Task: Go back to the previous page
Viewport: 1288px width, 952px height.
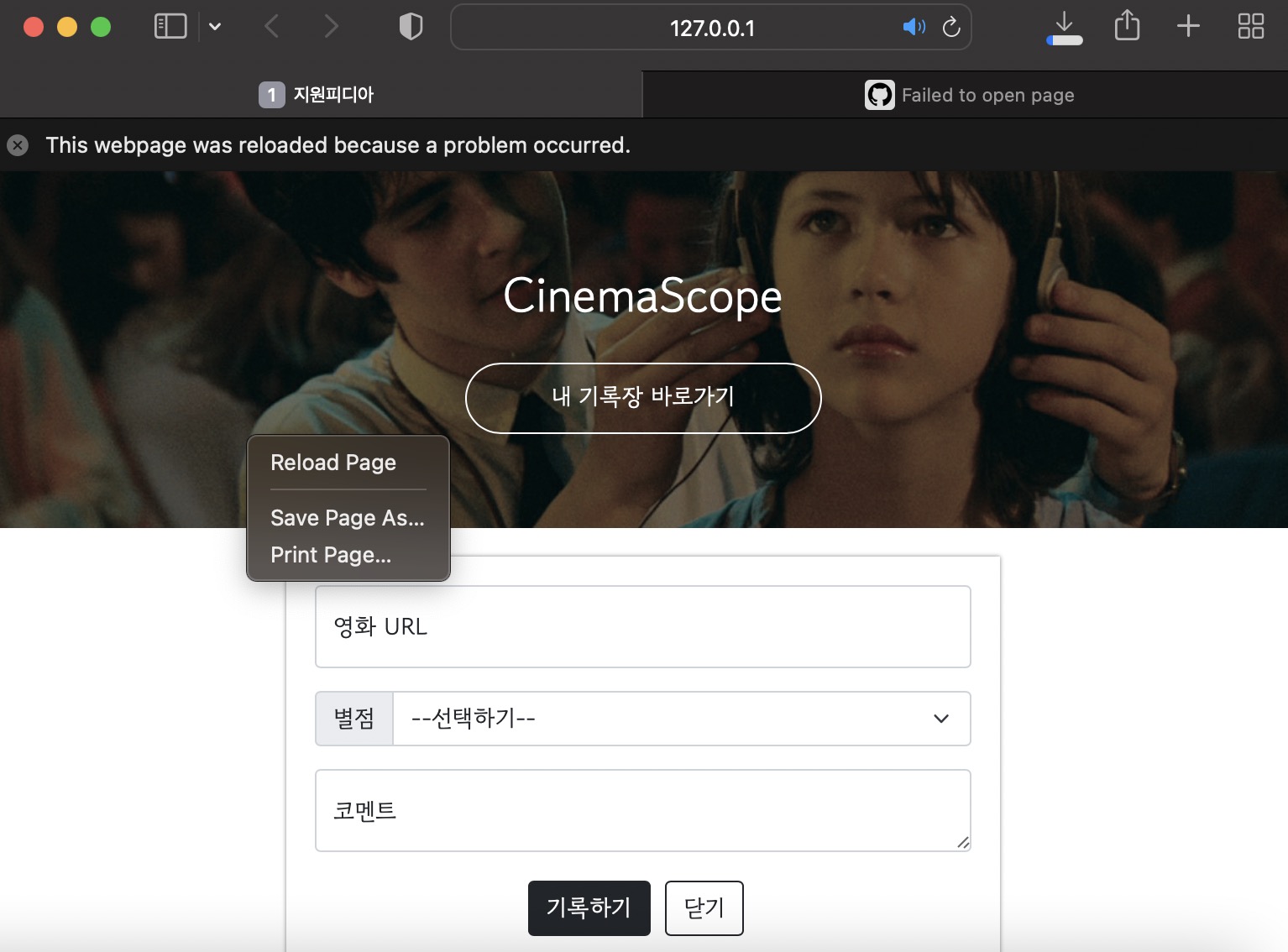Action: [271, 27]
